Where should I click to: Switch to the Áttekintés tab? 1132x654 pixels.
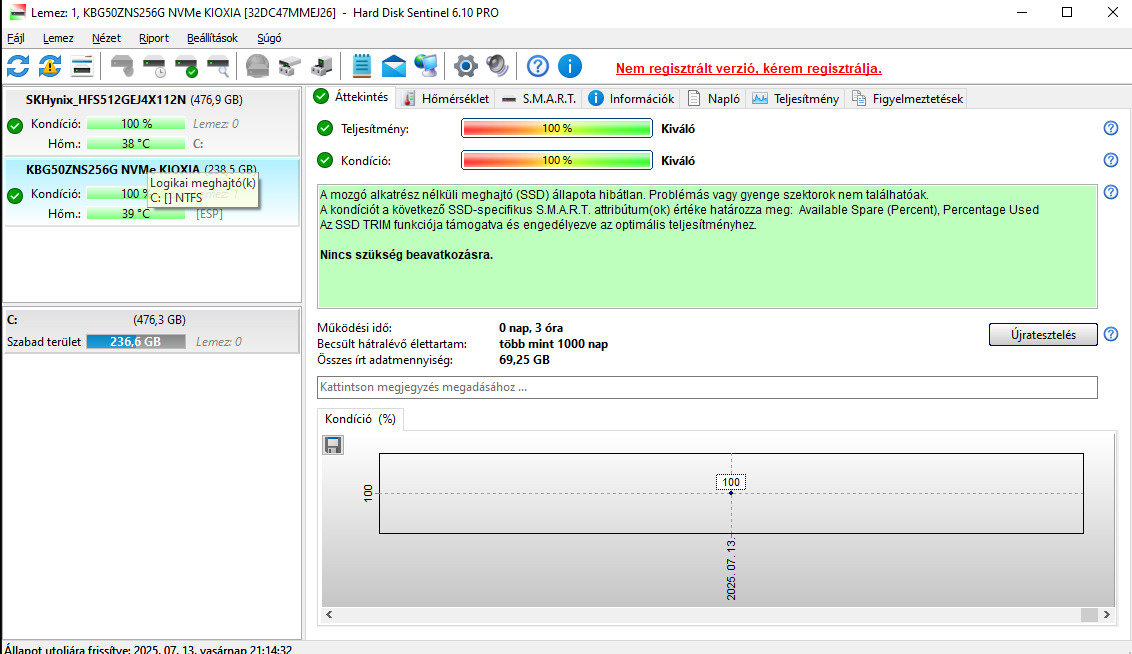coord(352,97)
